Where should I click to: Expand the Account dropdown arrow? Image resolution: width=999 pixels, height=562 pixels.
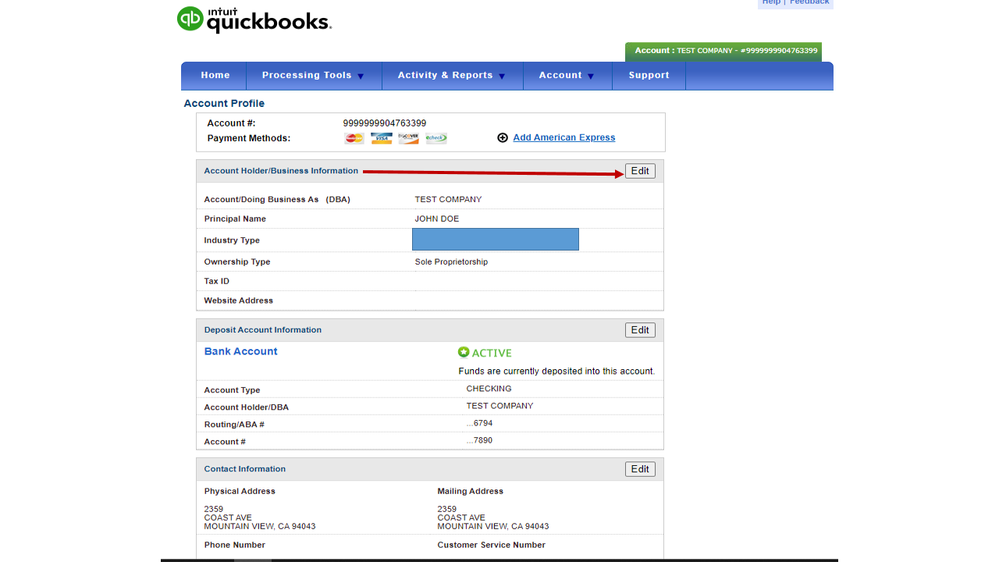[x=591, y=76]
